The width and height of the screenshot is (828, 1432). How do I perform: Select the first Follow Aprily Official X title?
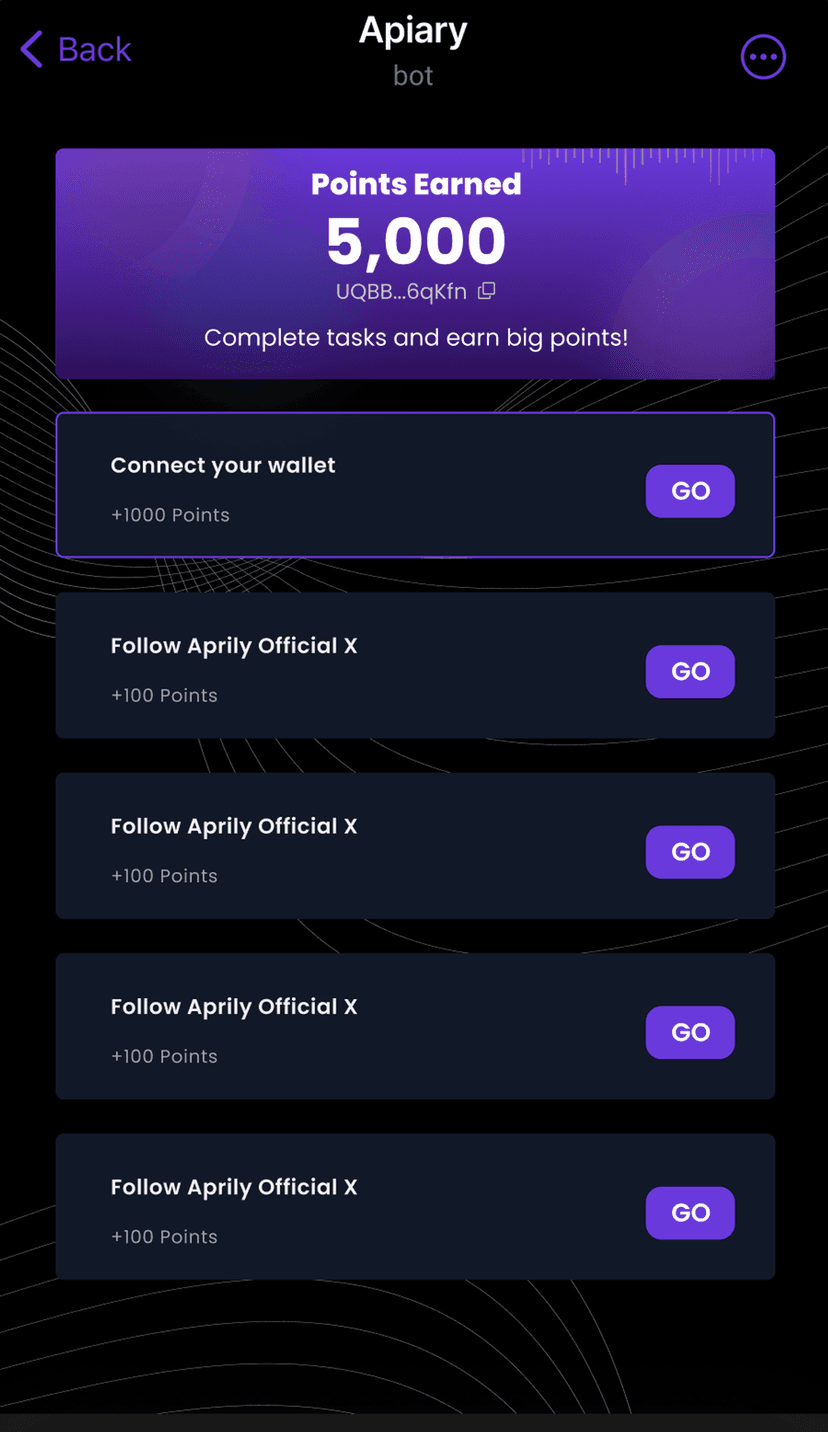click(x=234, y=646)
